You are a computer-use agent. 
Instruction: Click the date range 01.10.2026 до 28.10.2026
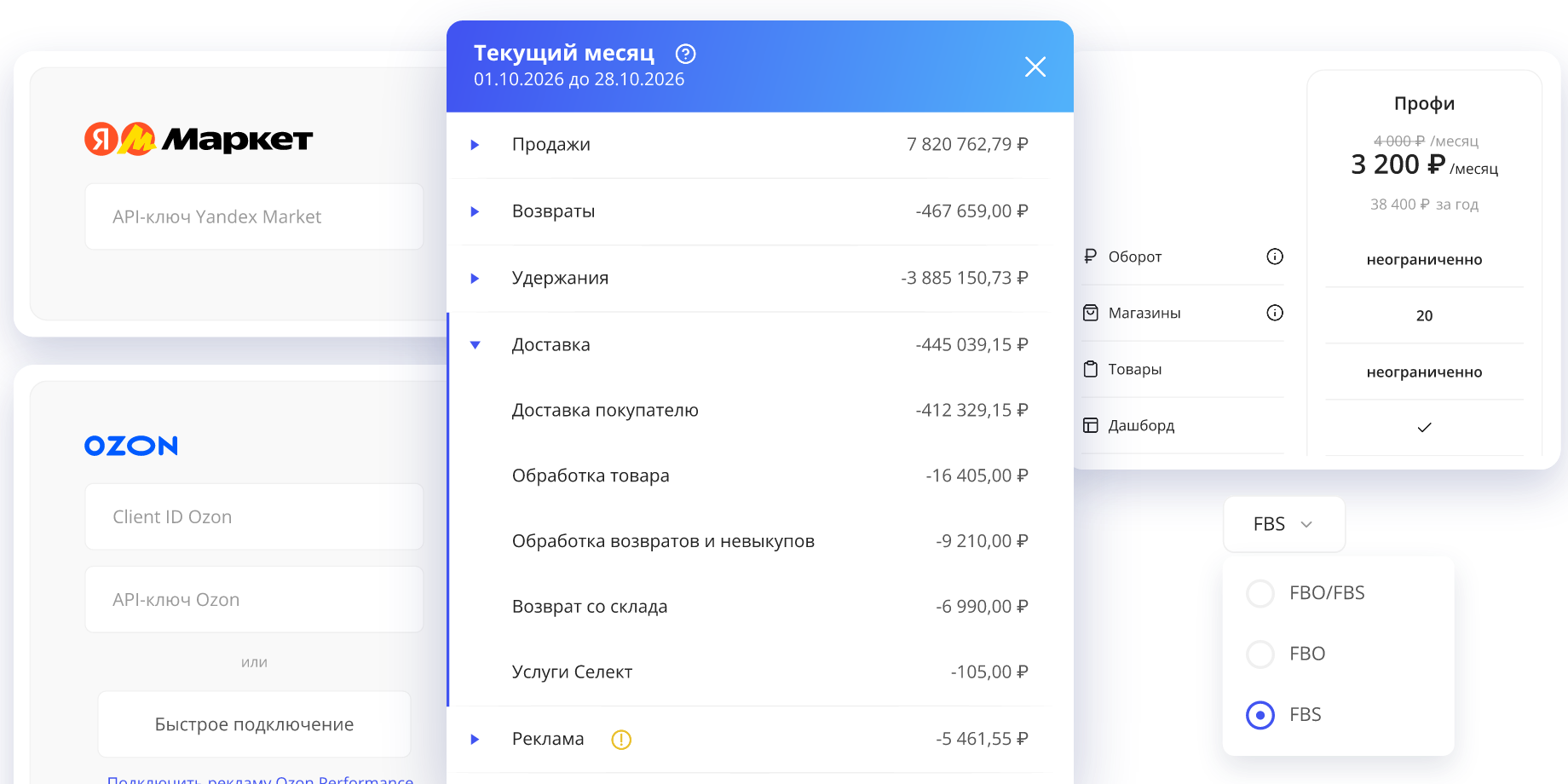click(x=579, y=79)
